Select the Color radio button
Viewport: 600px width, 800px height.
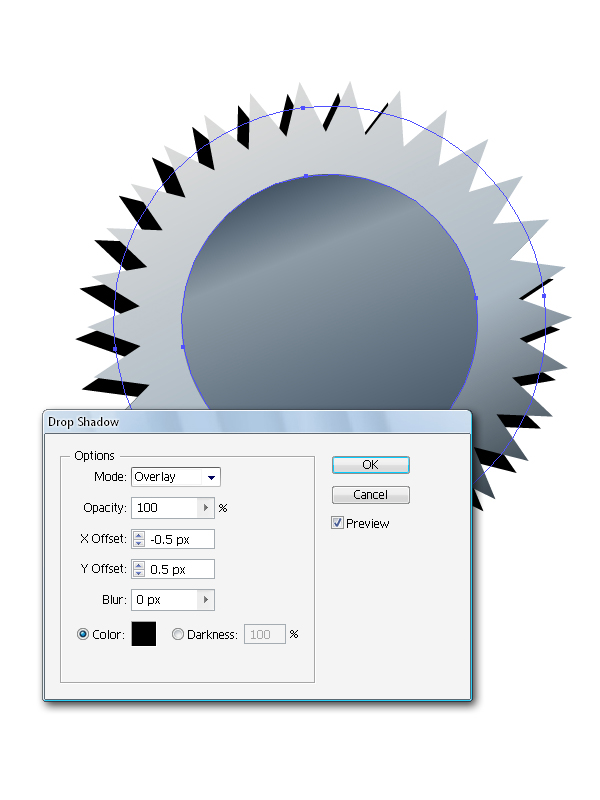[x=83, y=634]
